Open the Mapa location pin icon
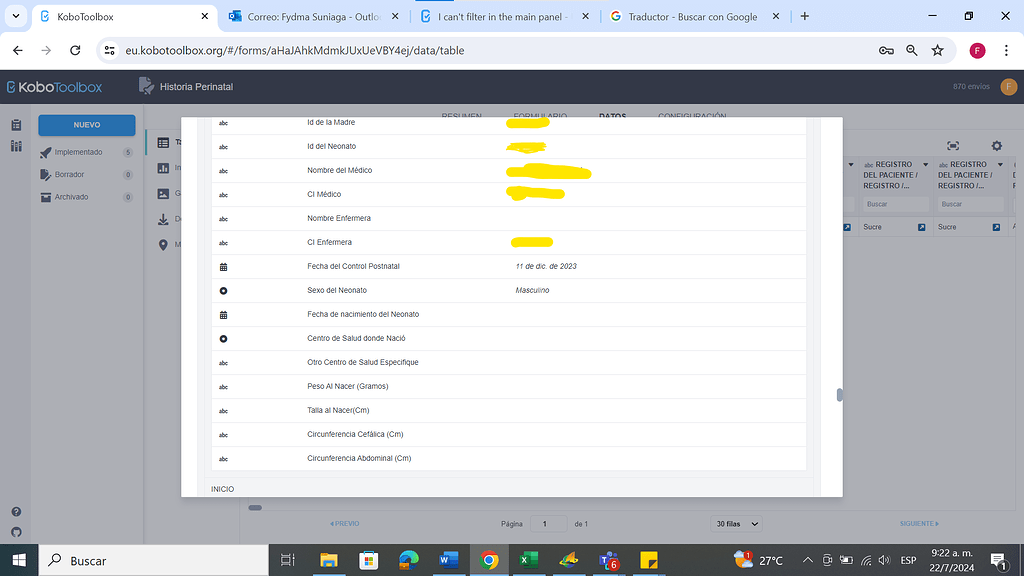 [x=163, y=243]
